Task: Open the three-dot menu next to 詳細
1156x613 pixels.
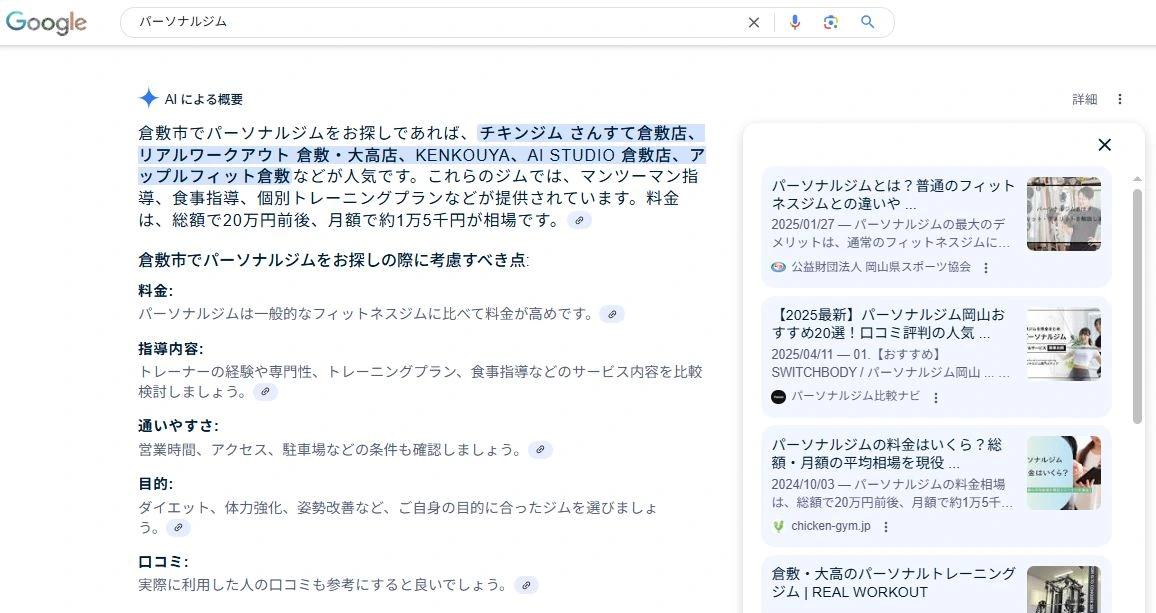Action: pyautogui.click(x=1120, y=99)
